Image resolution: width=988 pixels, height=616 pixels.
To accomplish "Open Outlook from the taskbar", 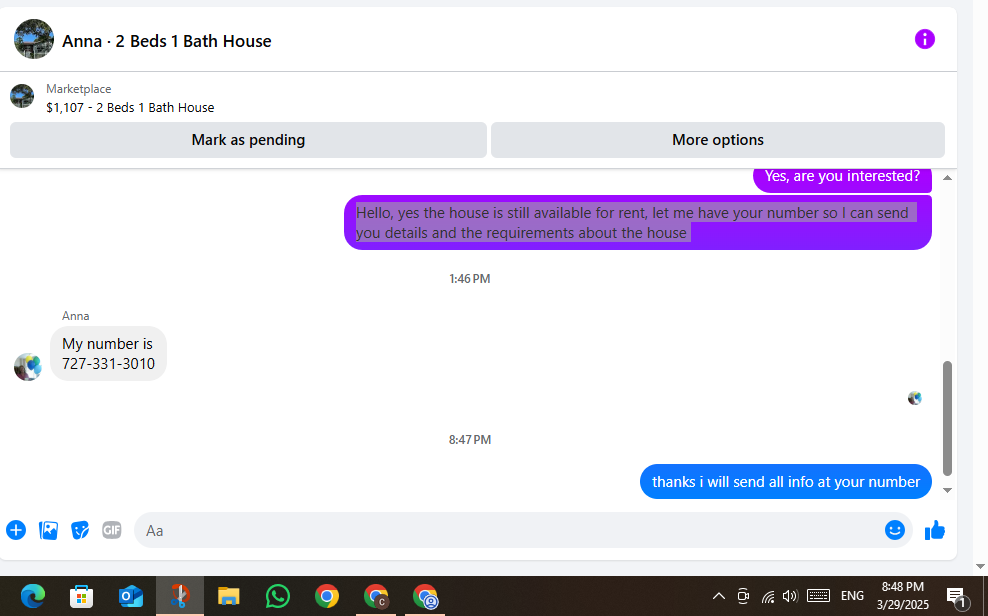I will coord(130,596).
